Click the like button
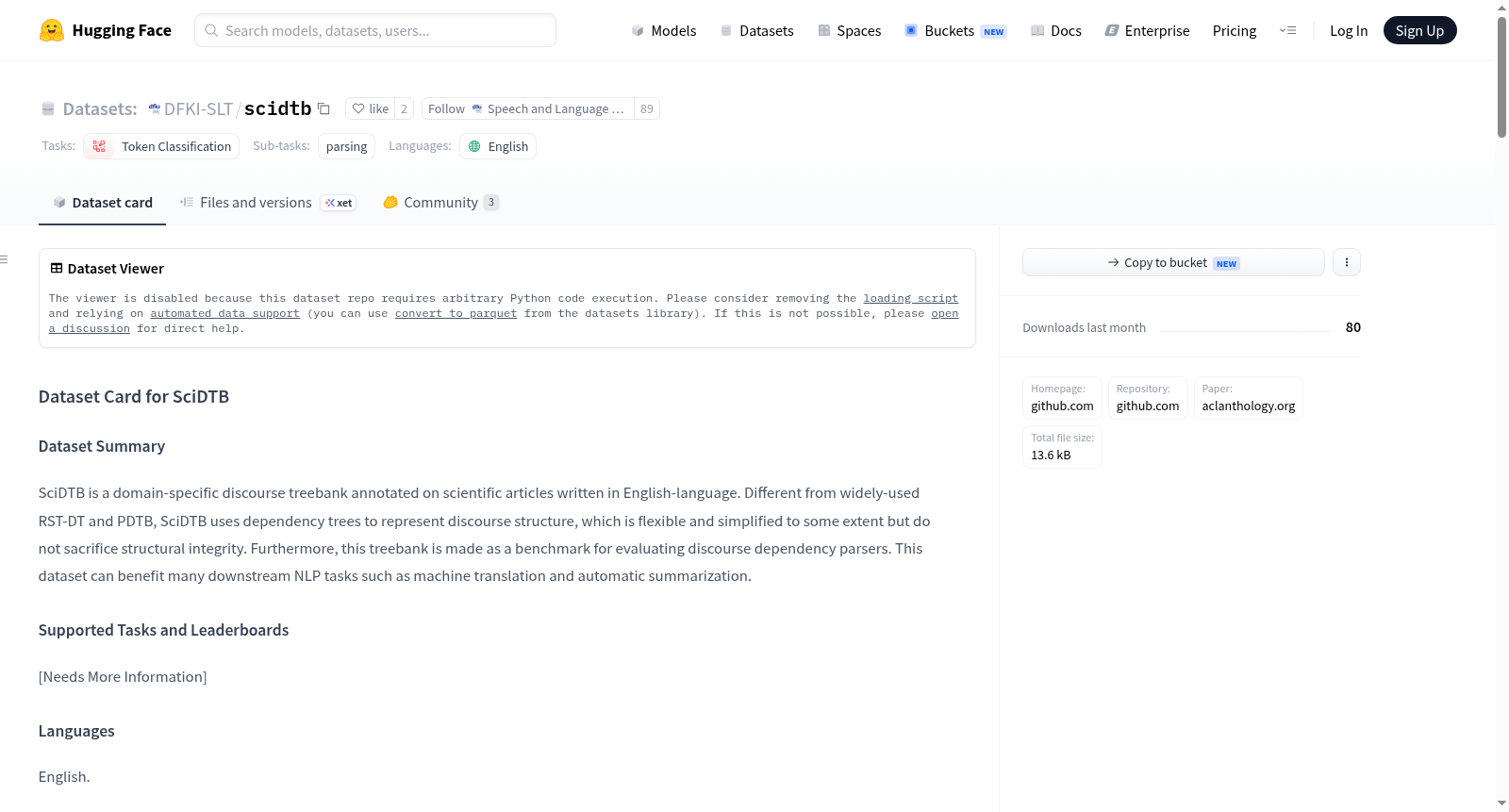Image resolution: width=1509 pixels, height=812 pixels. [370, 108]
